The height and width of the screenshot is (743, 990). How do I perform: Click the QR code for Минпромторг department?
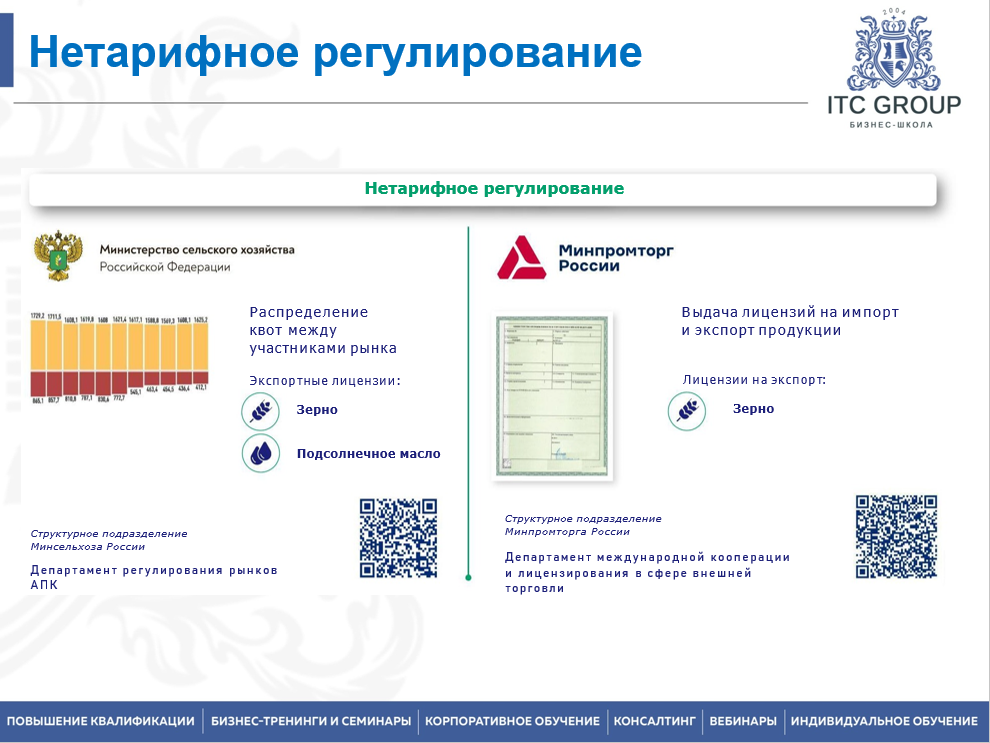coord(896,537)
